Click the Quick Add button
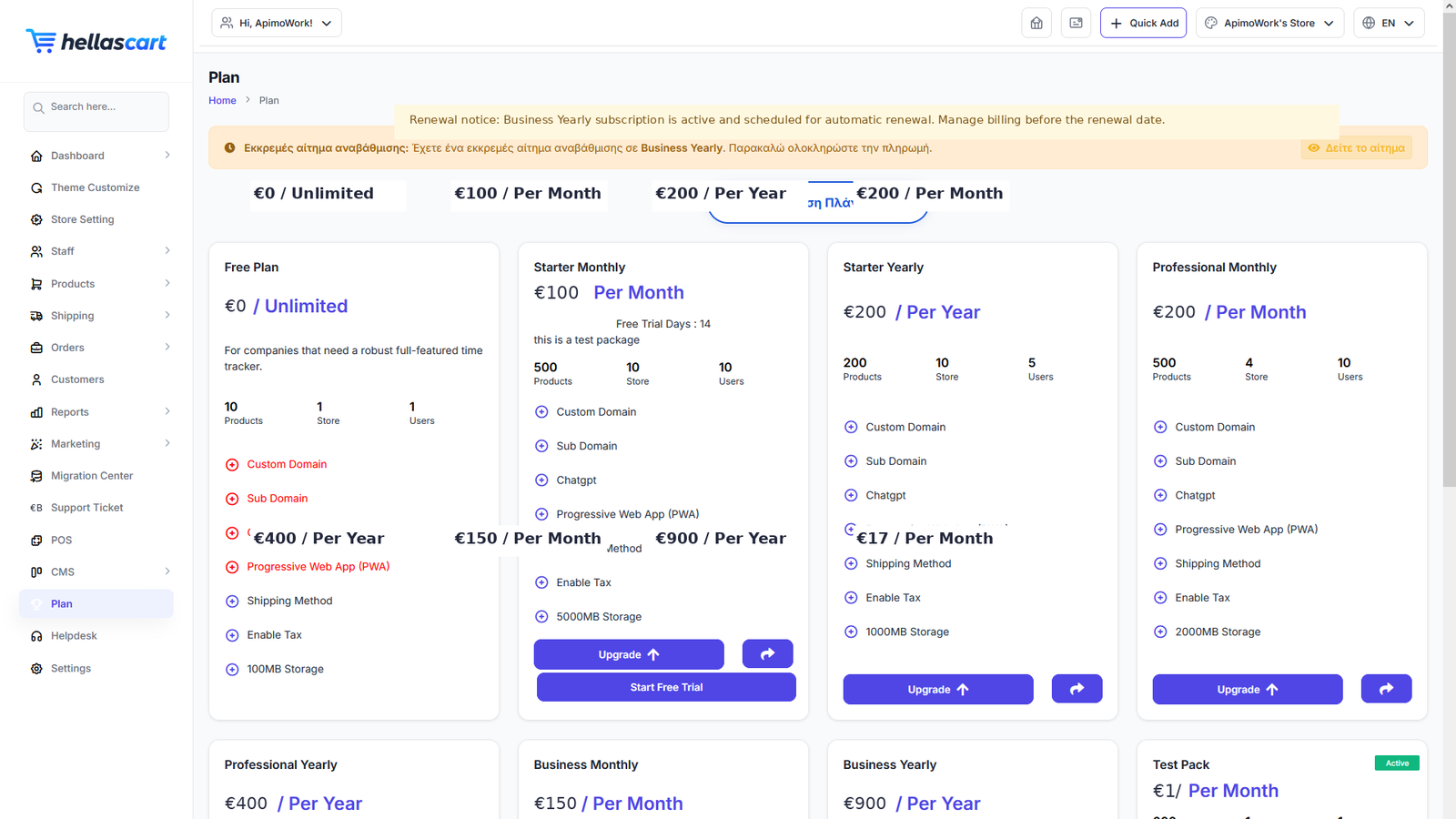Image resolution: width=1456 pixels, height=819 pixels. coord(1143,23)
